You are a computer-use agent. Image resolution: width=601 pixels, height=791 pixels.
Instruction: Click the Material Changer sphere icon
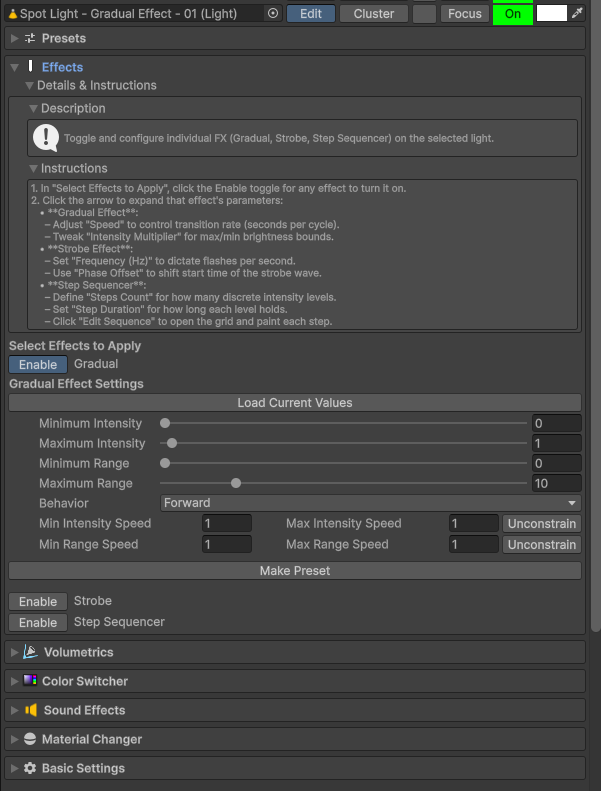coord(30,739)
